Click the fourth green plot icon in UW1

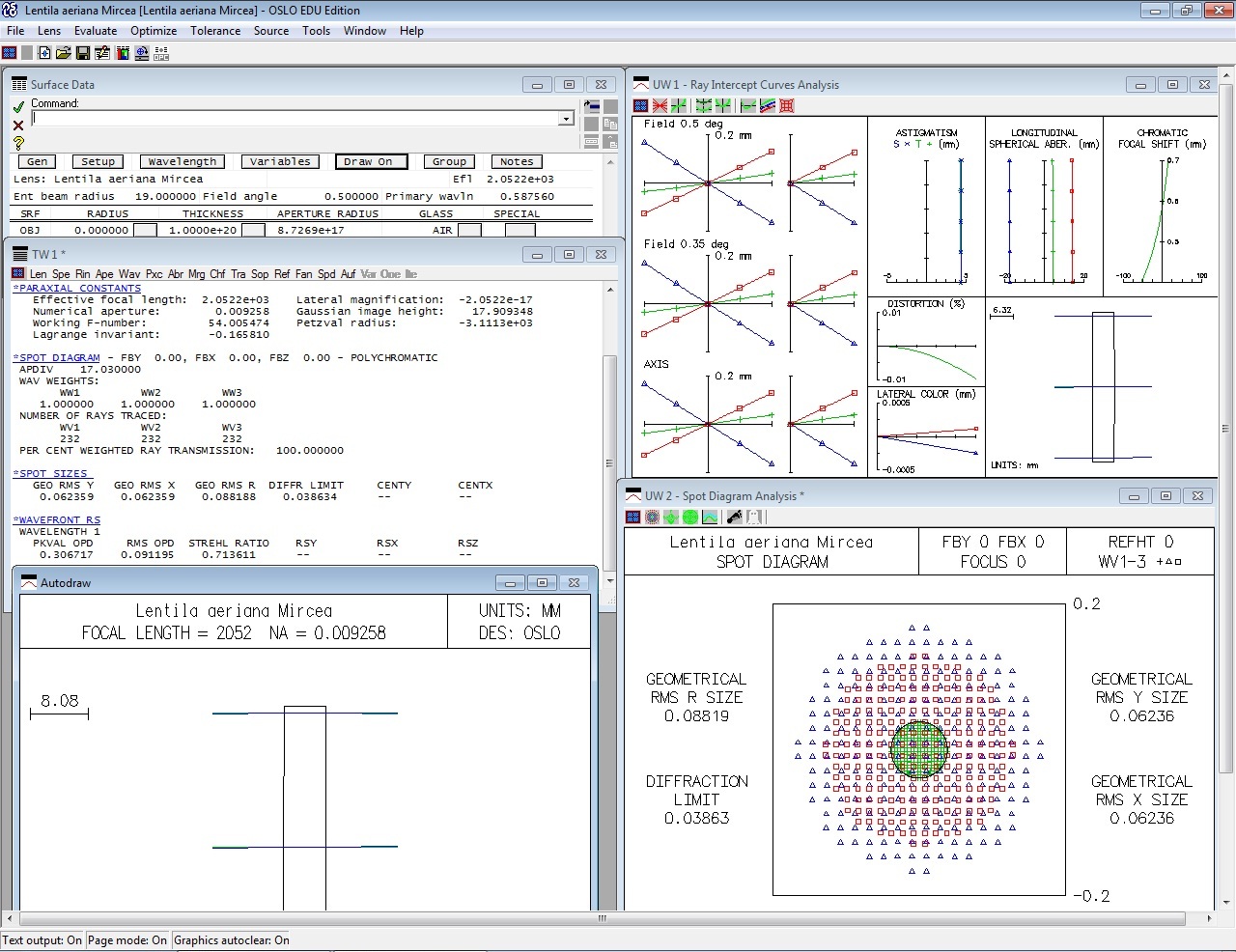click(x=703, y=105)
